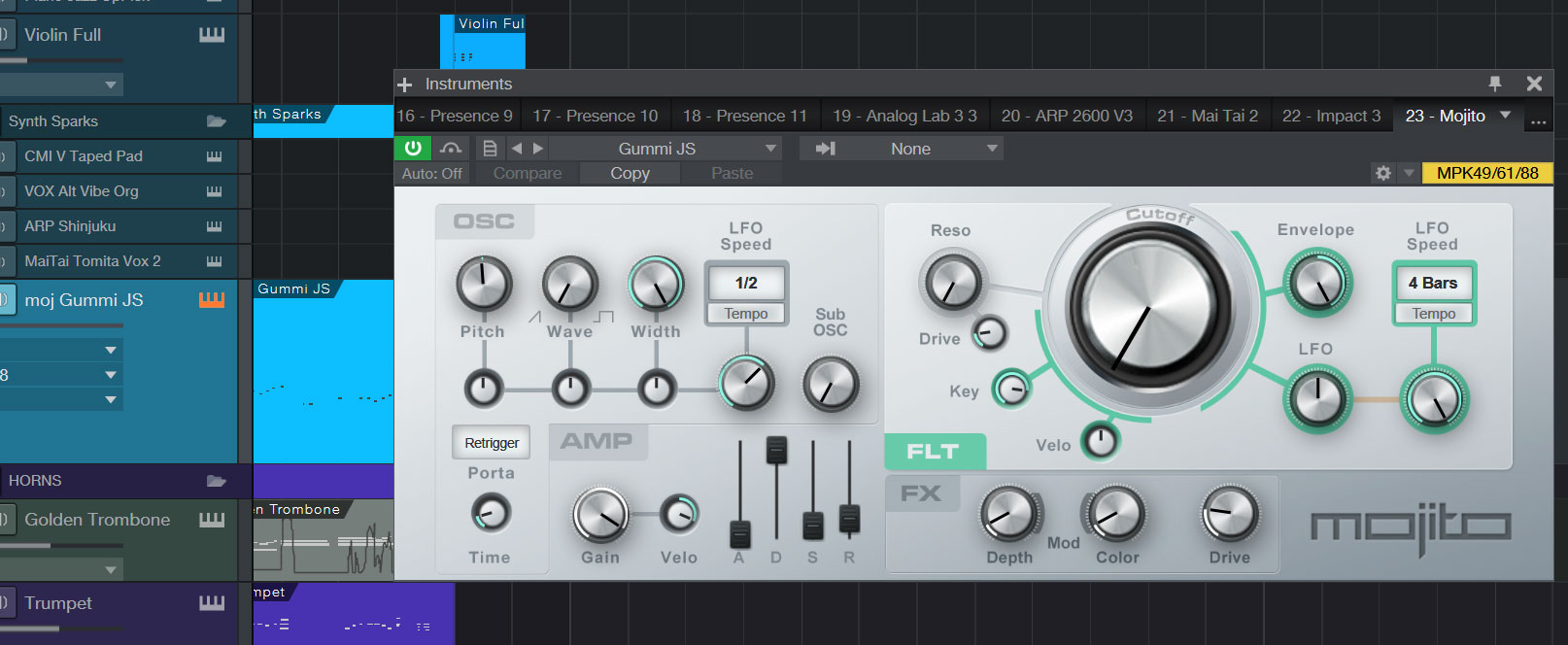Viewport: 1568px width, 645px height.
Task: Click the keyboard icon on CMI V Taped Pad
Action: (x=215, y=156)
